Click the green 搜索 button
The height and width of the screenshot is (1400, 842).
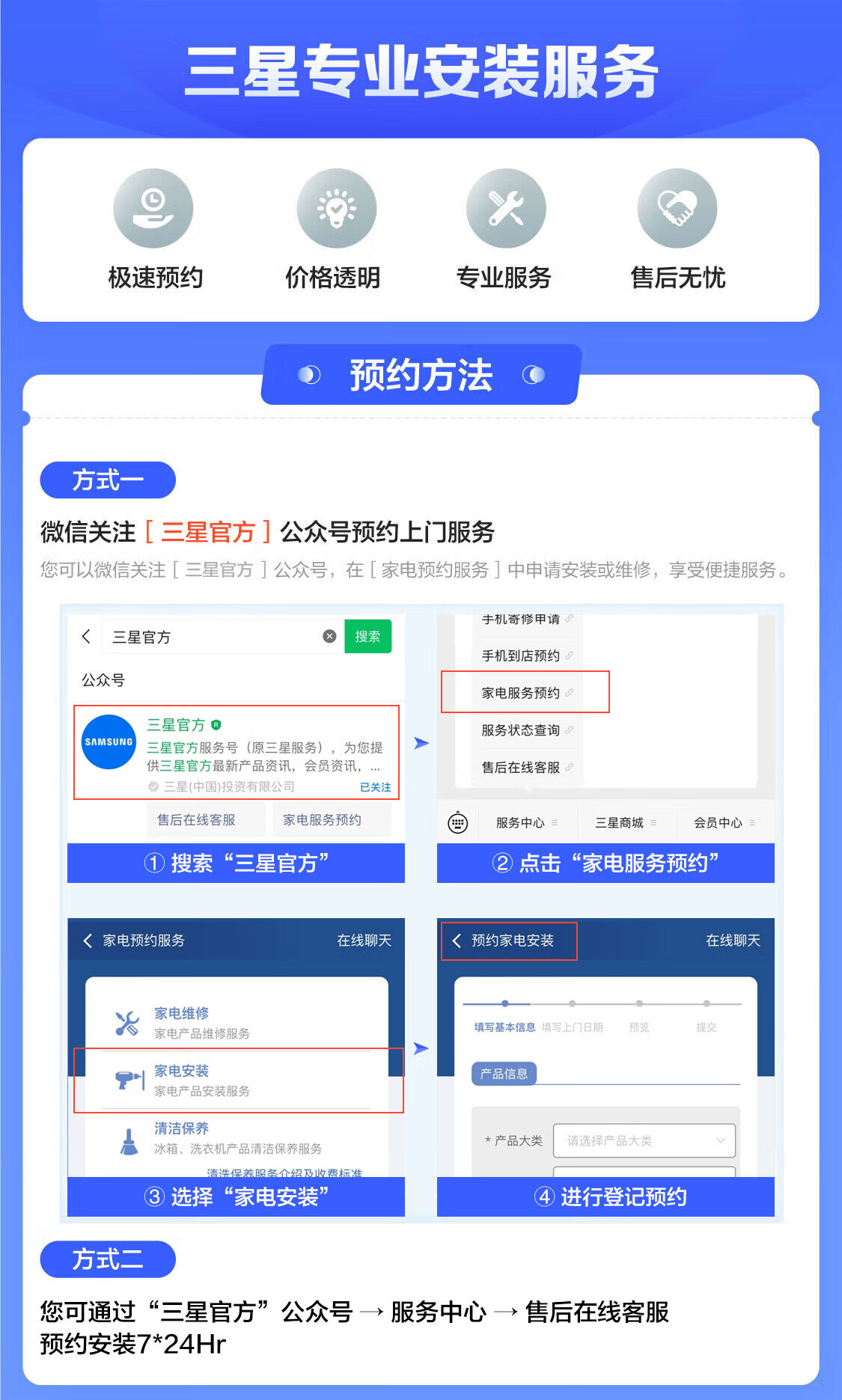pos(367,636)
